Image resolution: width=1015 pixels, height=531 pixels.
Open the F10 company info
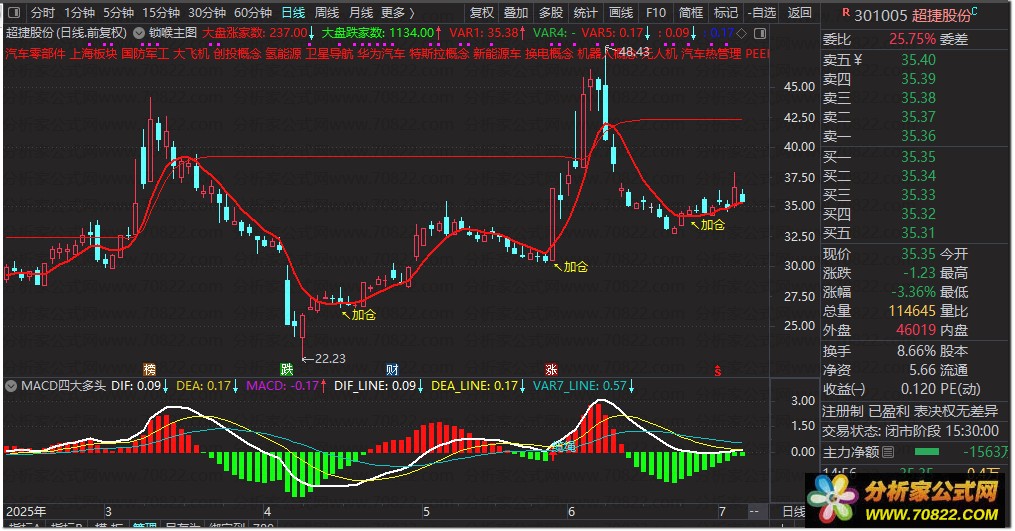pos(655,12)
